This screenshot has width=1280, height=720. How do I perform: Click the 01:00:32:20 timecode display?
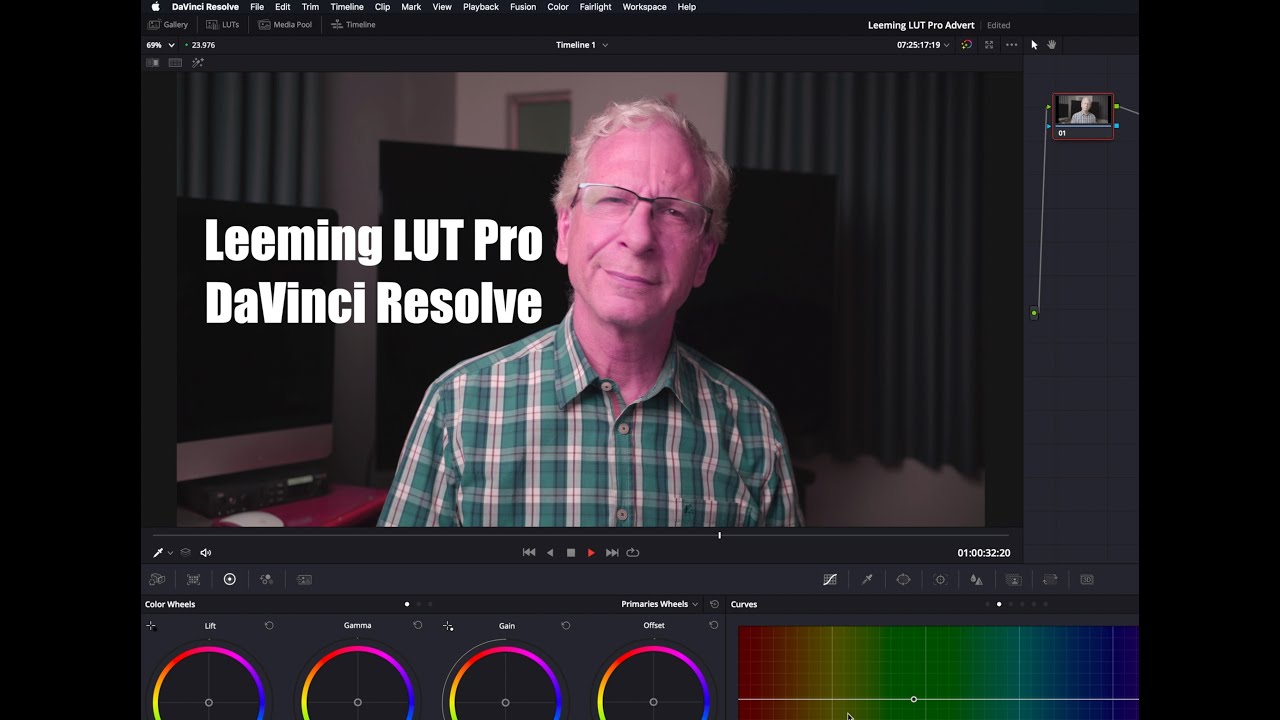984,553
